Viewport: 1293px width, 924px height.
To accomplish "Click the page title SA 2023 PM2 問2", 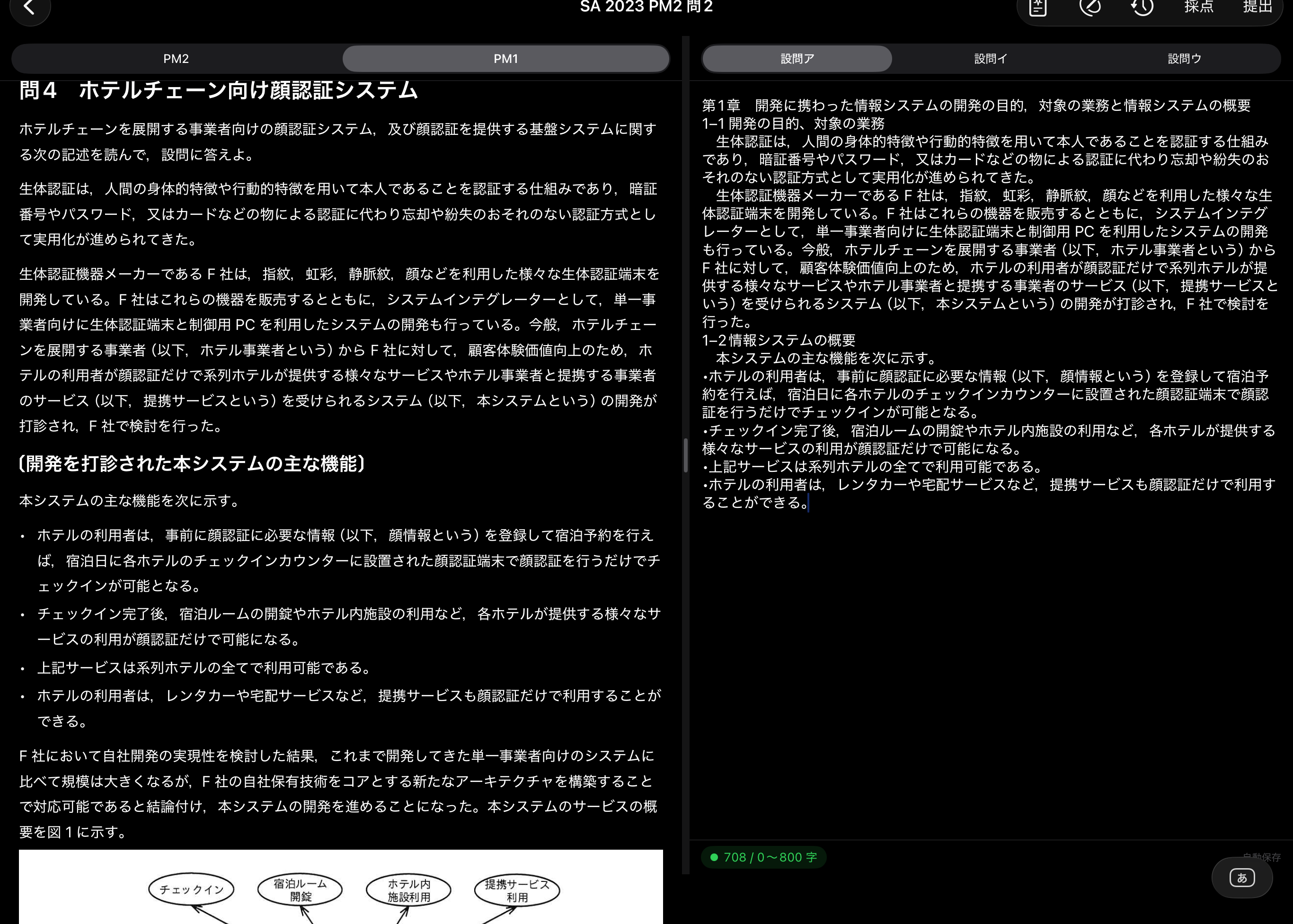I will pyautogui.click(x=646, y=7).
